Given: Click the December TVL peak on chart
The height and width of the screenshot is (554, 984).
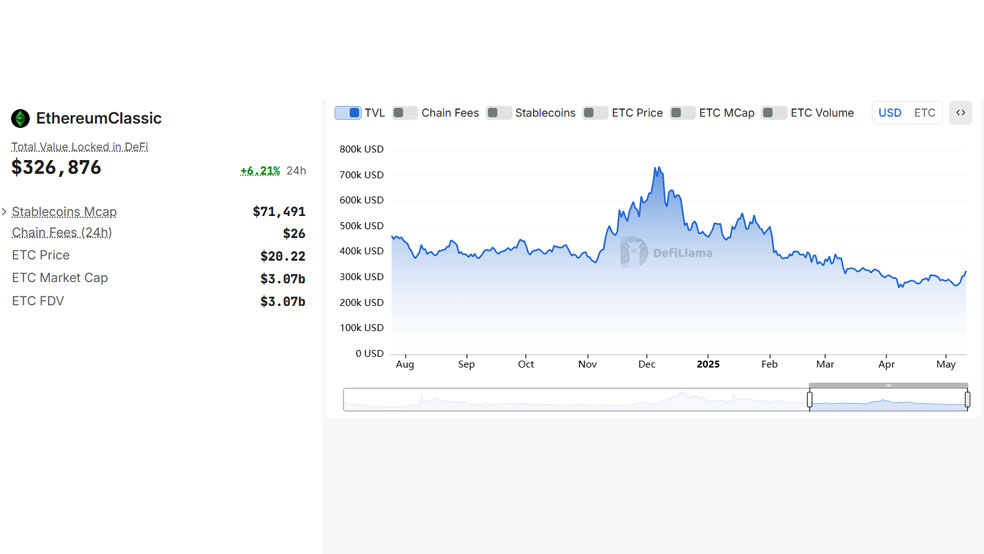Looking at the screenshot, I should coord(657,168).
